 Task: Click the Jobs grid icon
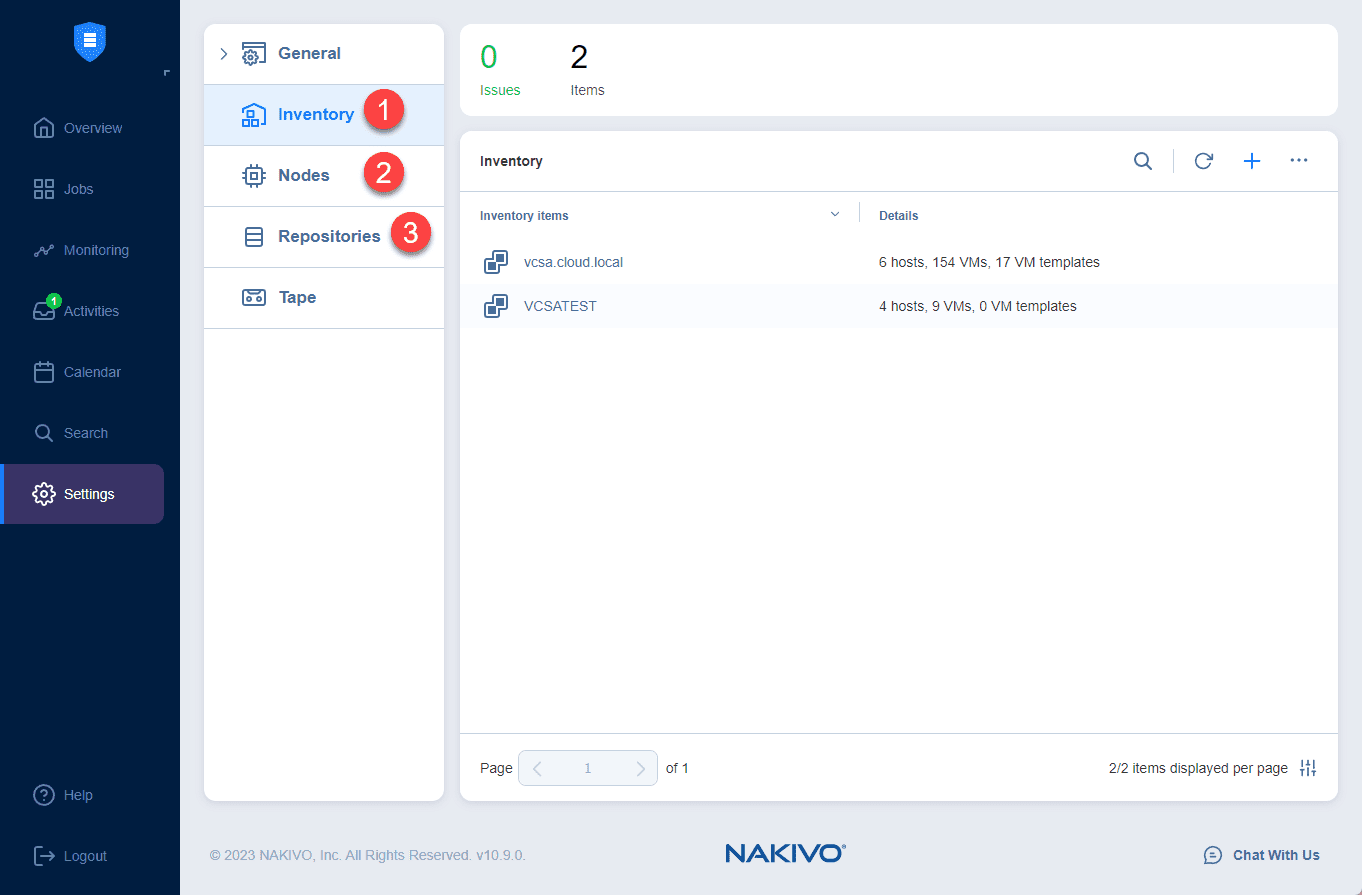tap(44, 189)
